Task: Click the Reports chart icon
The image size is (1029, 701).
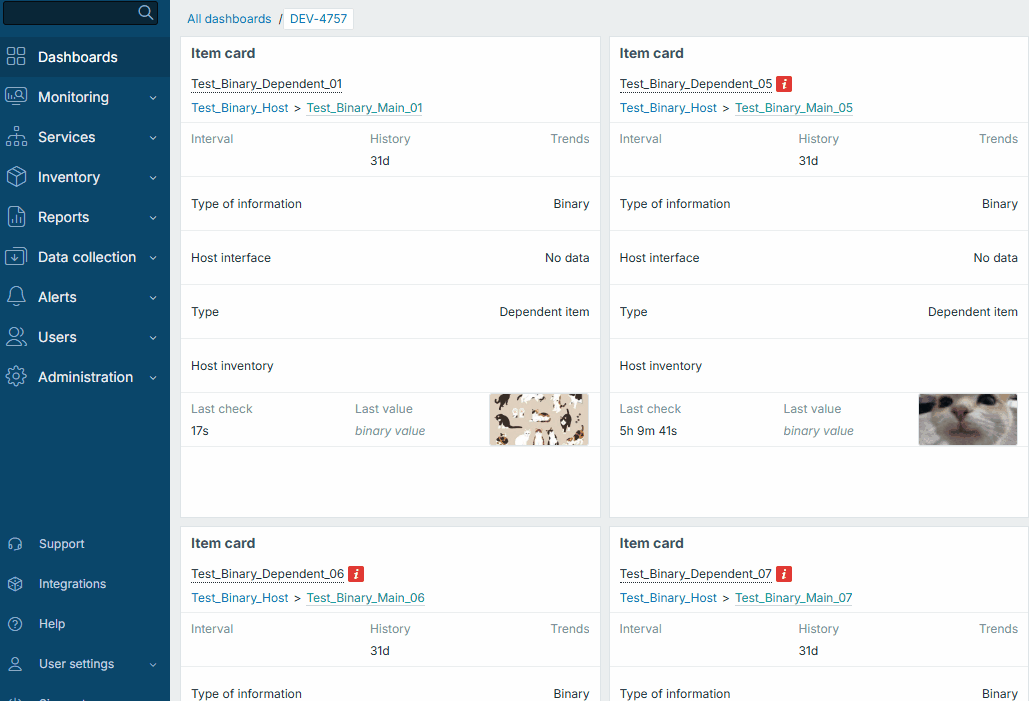Action: point(16,217)
